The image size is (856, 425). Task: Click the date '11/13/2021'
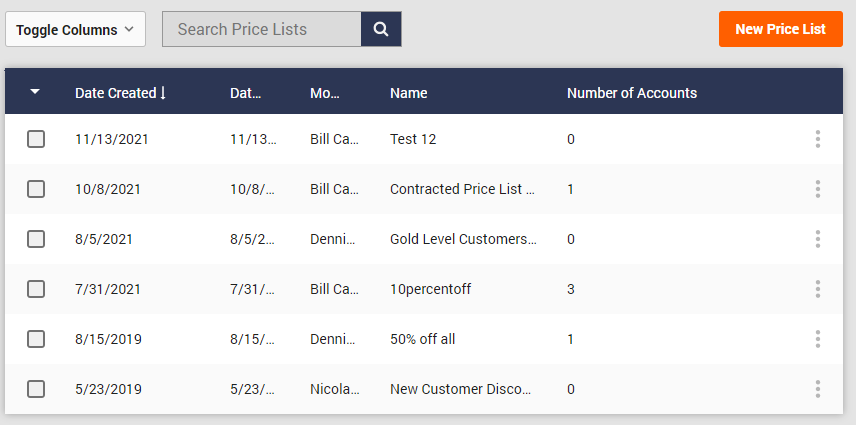(x=111, y=139)
